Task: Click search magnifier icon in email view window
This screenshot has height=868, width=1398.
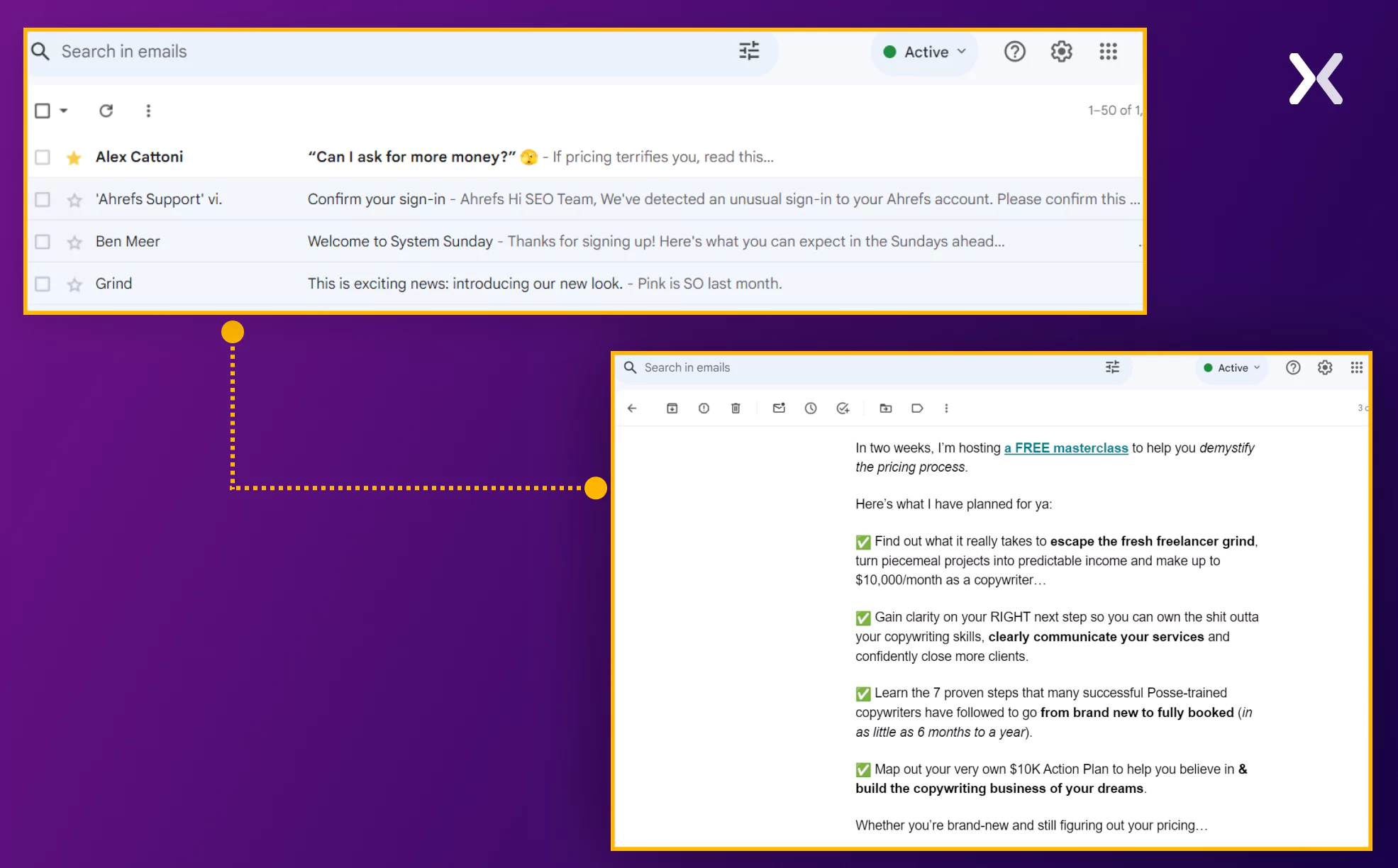Action: pyautogui.click(x=630, y=367)
